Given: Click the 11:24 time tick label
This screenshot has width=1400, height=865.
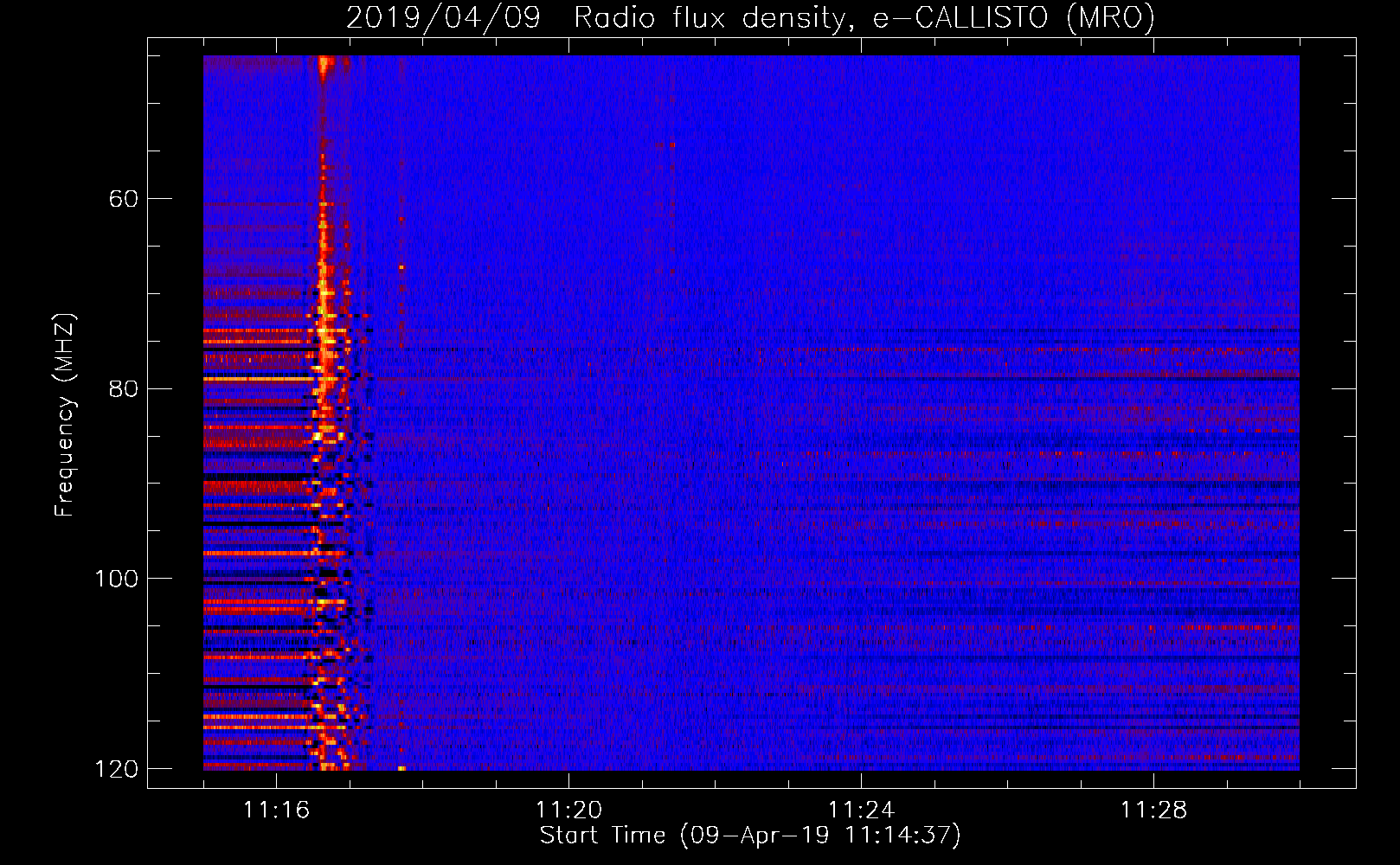Looking at the screenshot, I should click(x=861, y=810).
